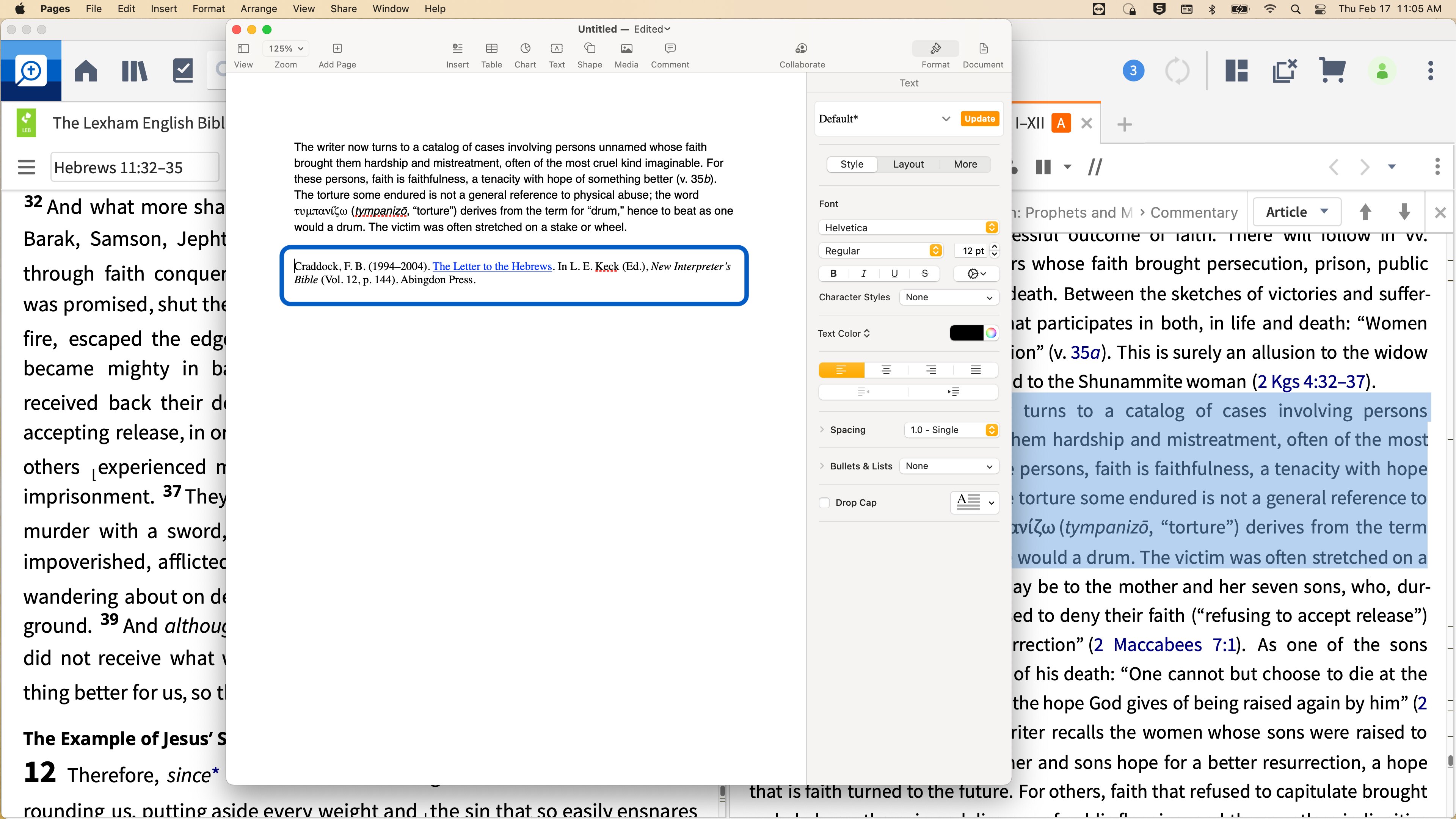Align text left

pyautogui.click(x=841, y=370)
